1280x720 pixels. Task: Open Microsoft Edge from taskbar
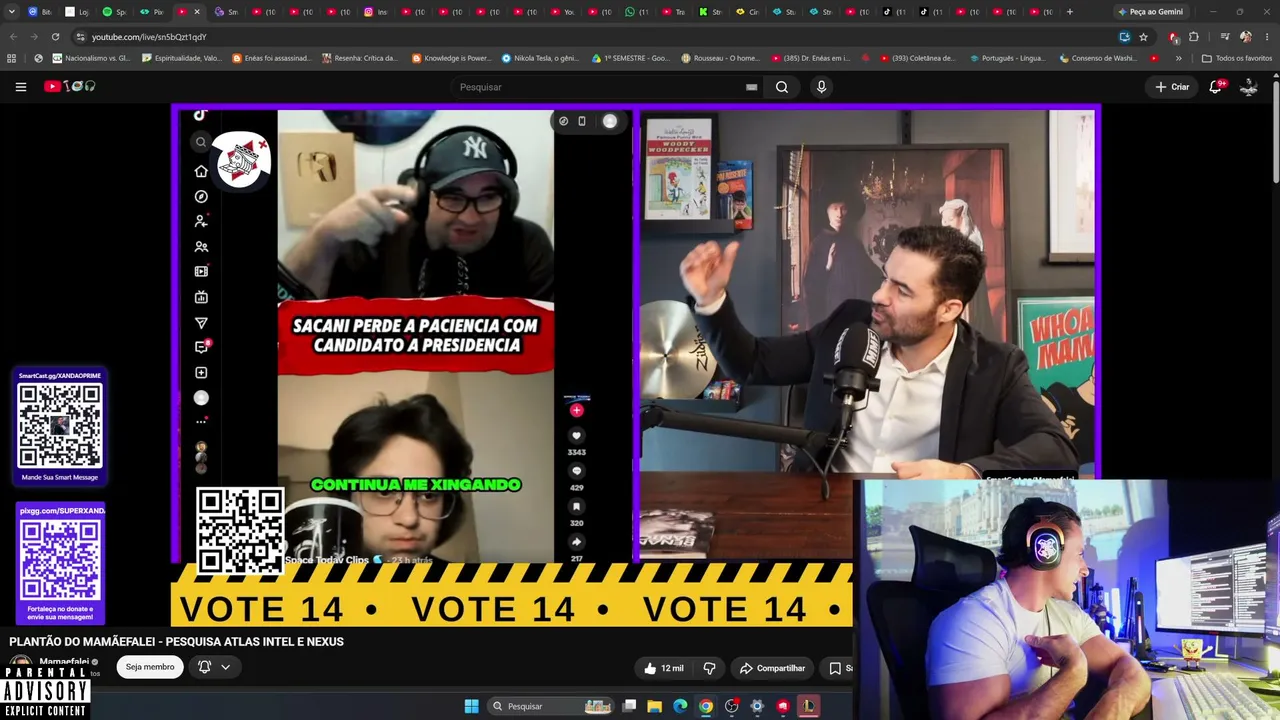680,706
